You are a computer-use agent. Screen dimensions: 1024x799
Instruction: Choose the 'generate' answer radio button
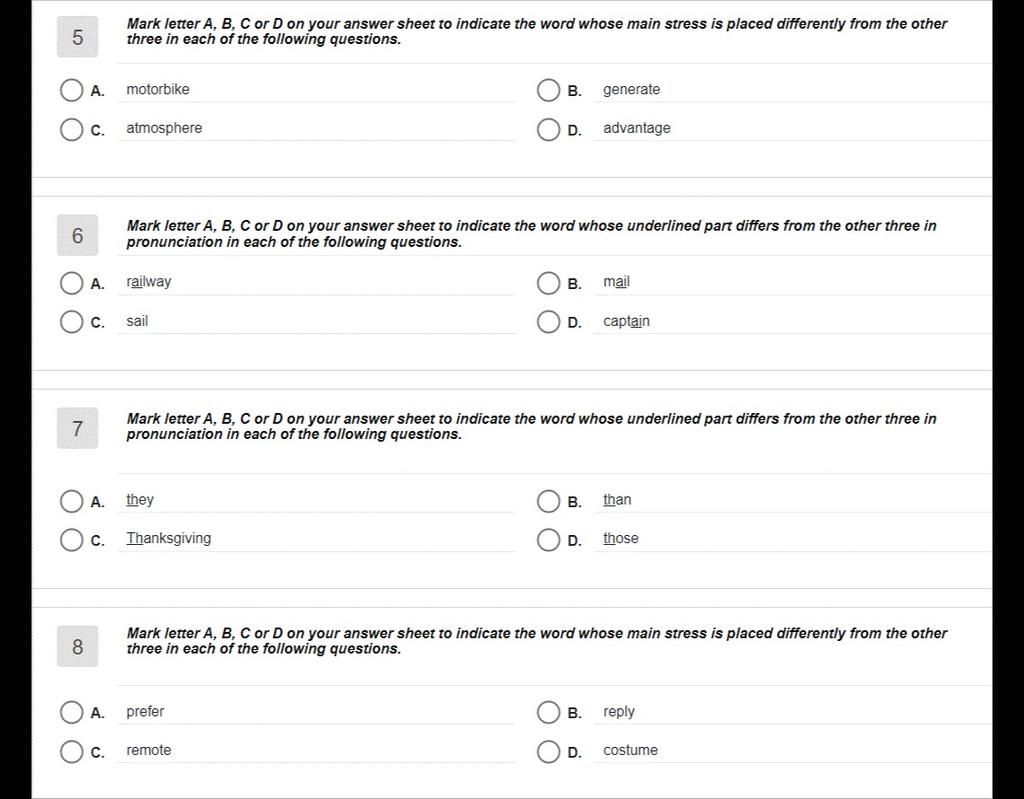coord(548,90)
